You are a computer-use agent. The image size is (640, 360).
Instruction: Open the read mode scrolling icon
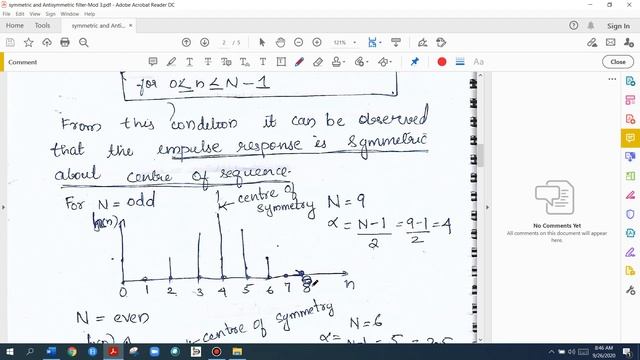click(396, 42)
